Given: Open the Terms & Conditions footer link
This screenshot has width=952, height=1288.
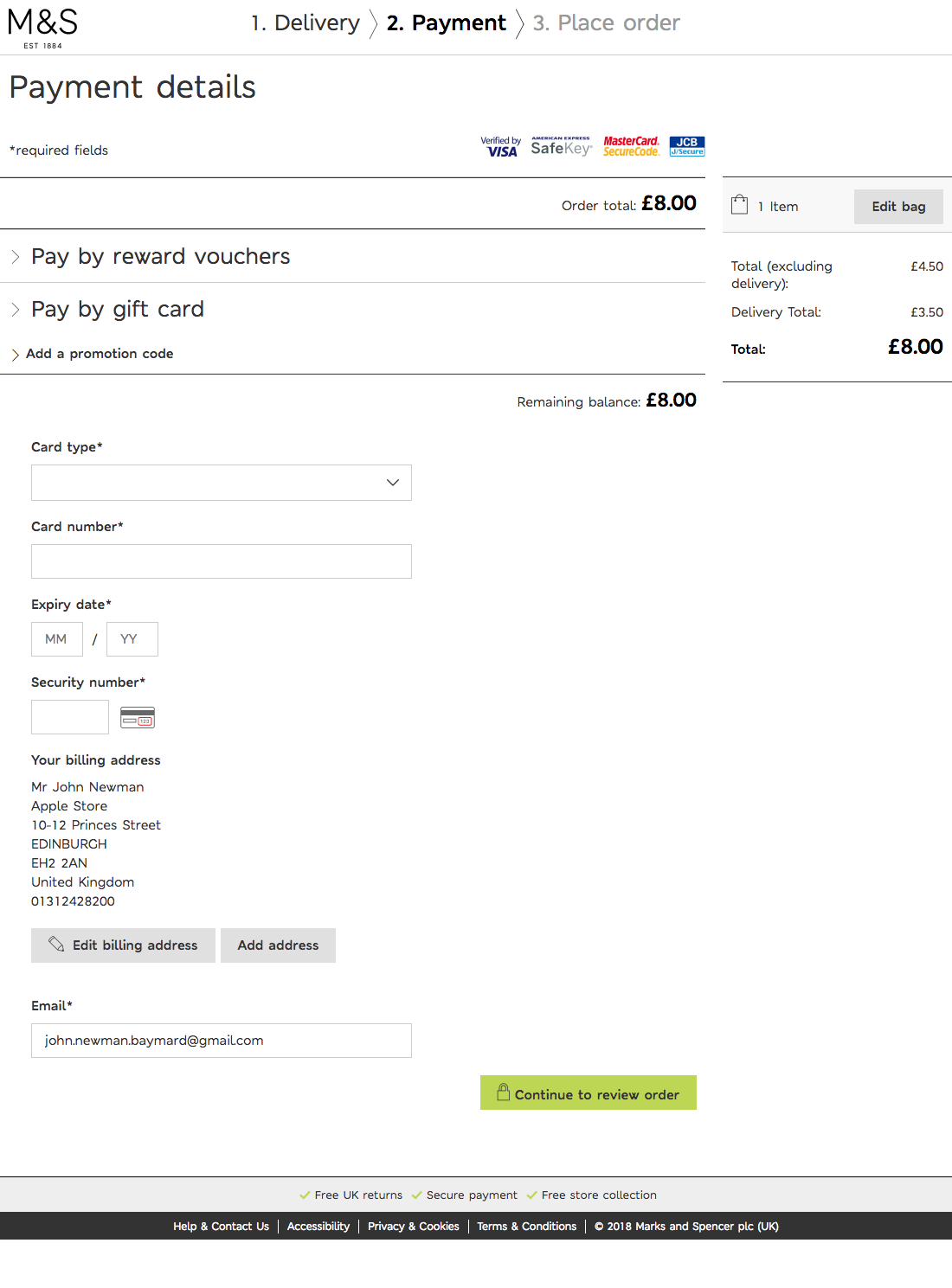Looking at the screenshot, I should [x=526, y=1227].
